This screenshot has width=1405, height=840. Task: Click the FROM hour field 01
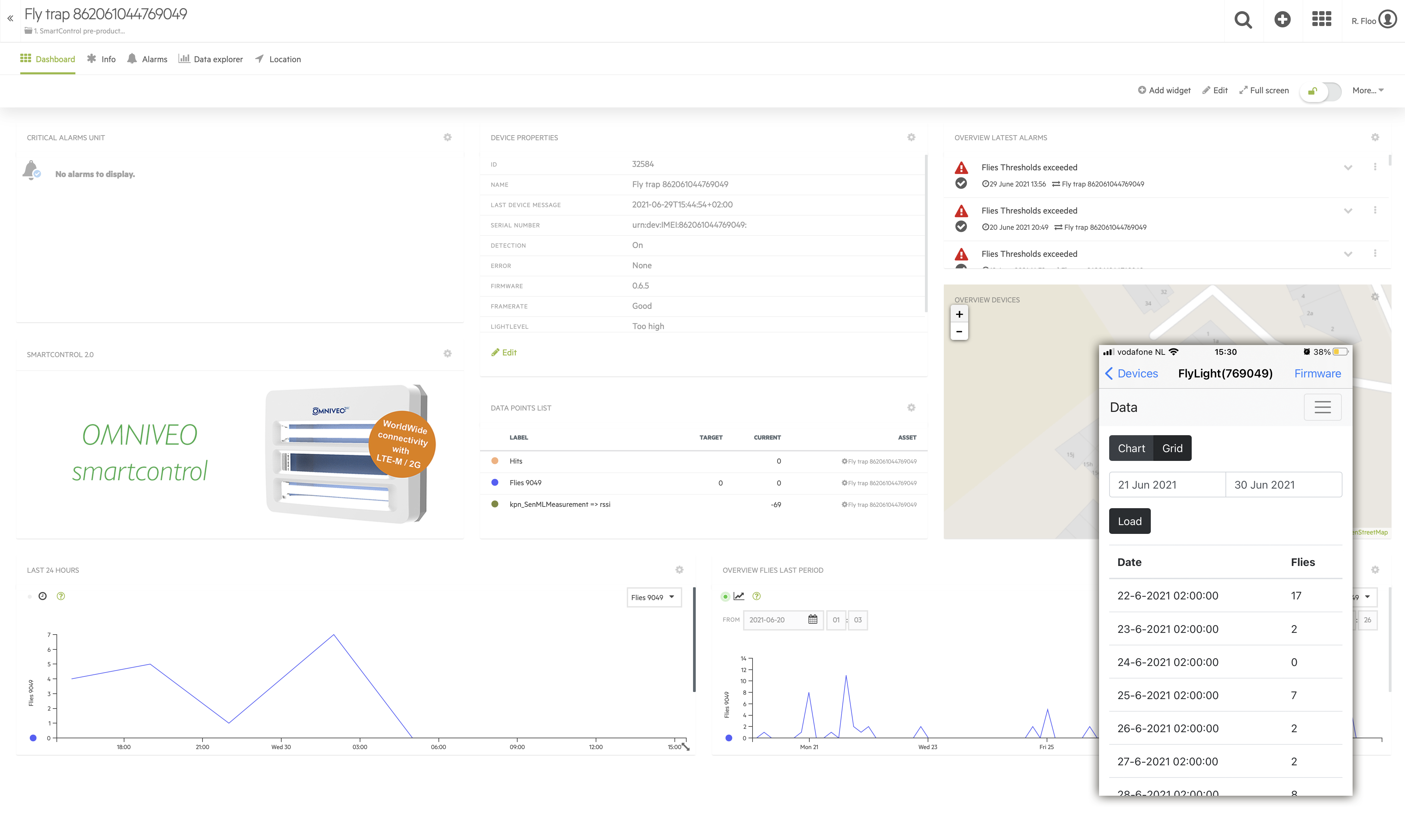[x=836, y=620]
